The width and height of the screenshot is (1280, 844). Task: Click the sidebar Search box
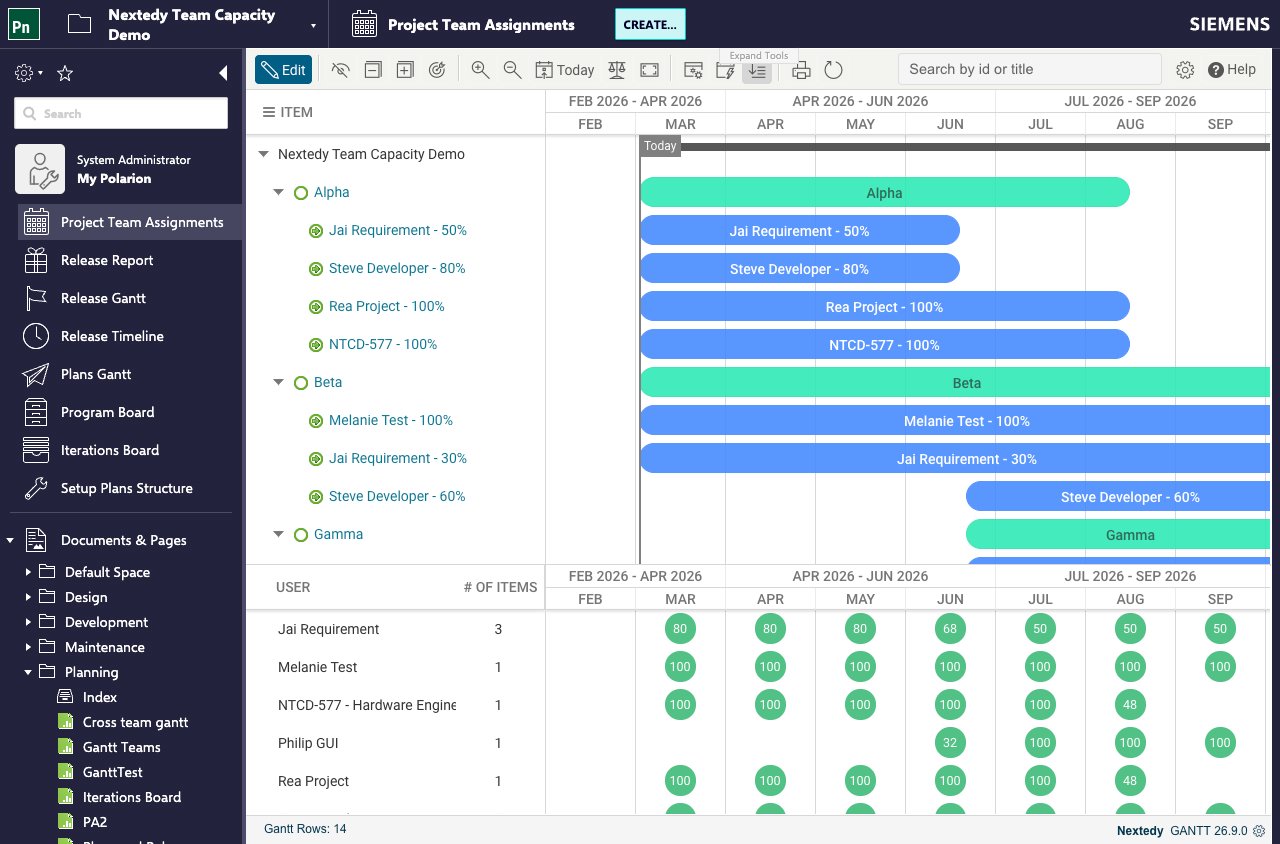point(121,113)
